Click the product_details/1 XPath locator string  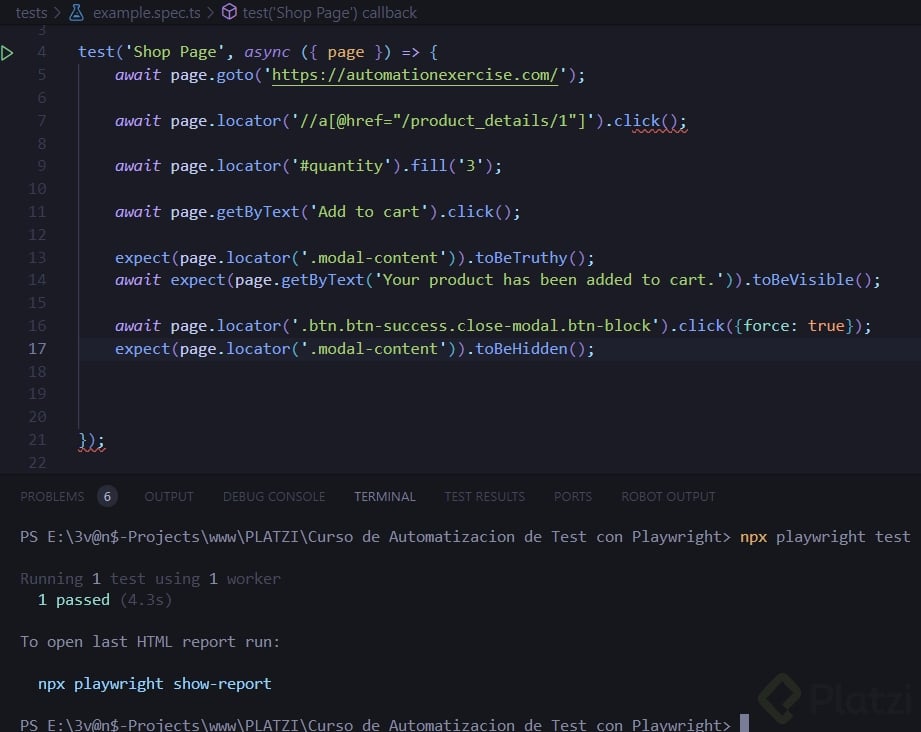(443, 121)
